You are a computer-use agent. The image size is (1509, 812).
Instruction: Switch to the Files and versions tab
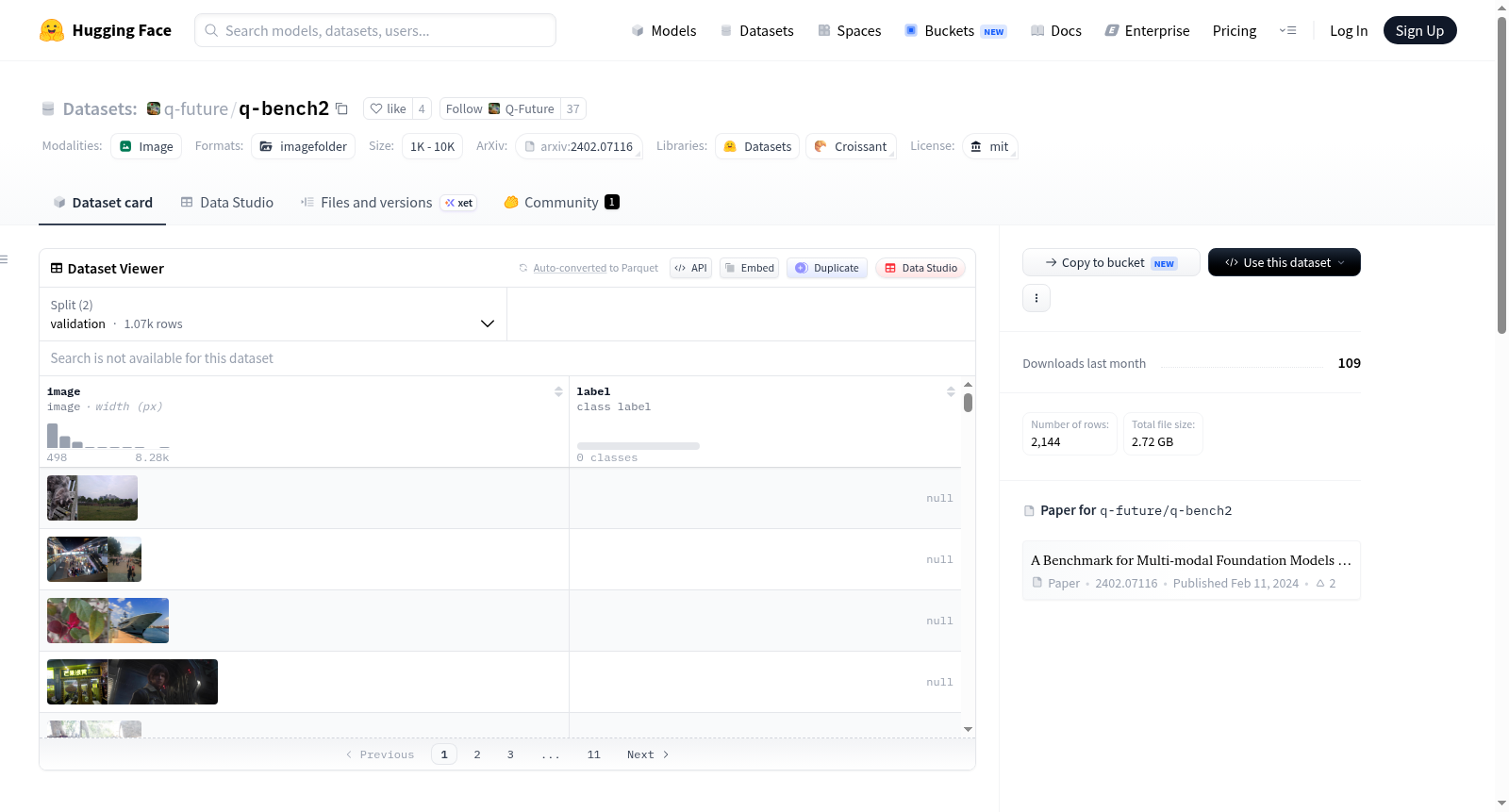(x=388, y=203)
